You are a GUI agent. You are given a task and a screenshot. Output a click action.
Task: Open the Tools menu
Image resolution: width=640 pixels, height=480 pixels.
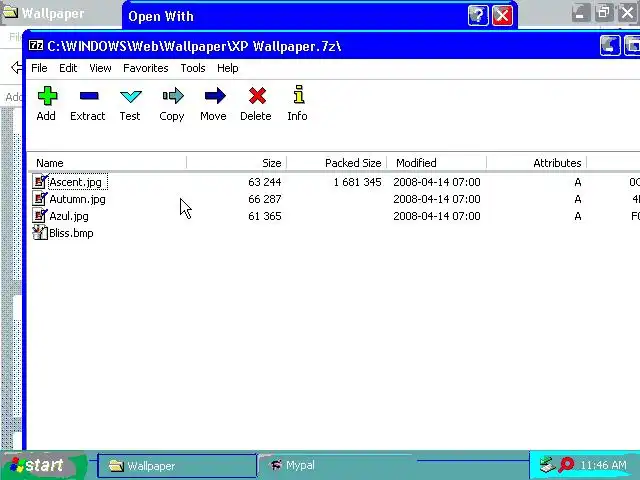tap(193, 68)
